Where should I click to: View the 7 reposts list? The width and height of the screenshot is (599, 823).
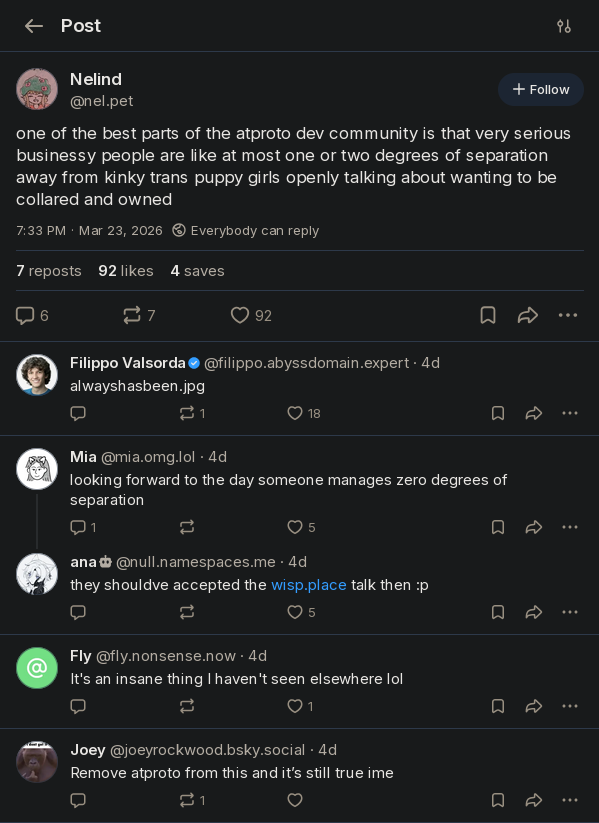coord(49,271)
